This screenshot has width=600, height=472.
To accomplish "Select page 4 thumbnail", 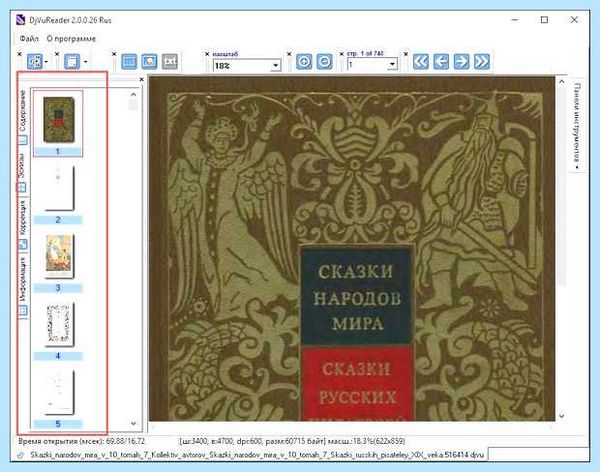I will 59,324.
